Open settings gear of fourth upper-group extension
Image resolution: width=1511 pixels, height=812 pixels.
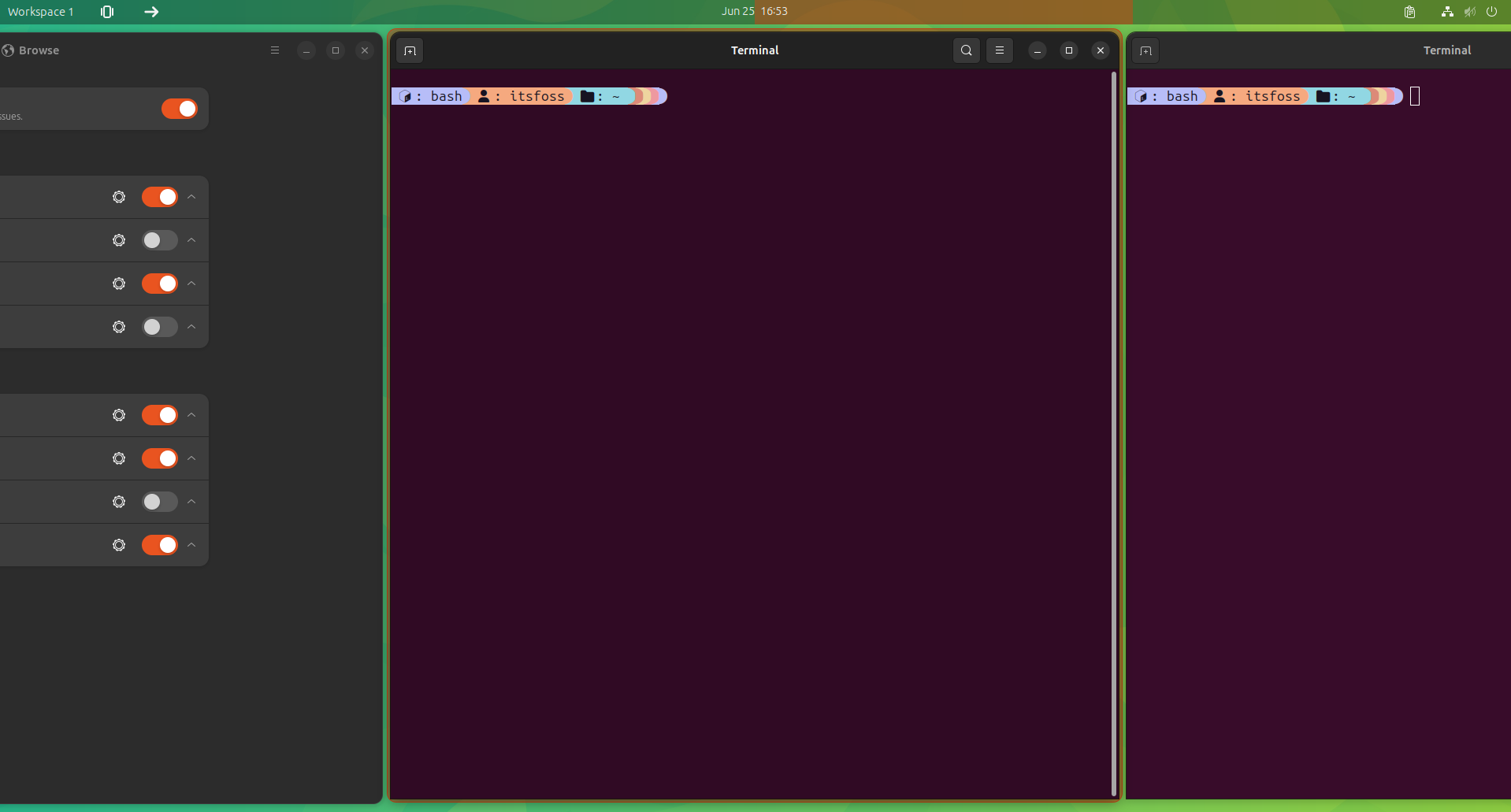tap(119, 327)
